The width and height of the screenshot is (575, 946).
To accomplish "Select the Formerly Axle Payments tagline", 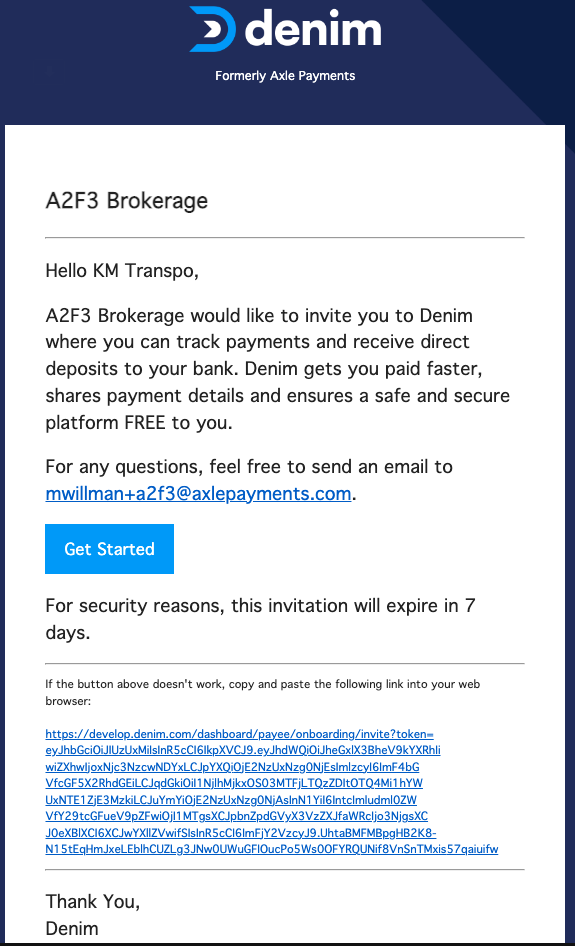I will (285, 76).
